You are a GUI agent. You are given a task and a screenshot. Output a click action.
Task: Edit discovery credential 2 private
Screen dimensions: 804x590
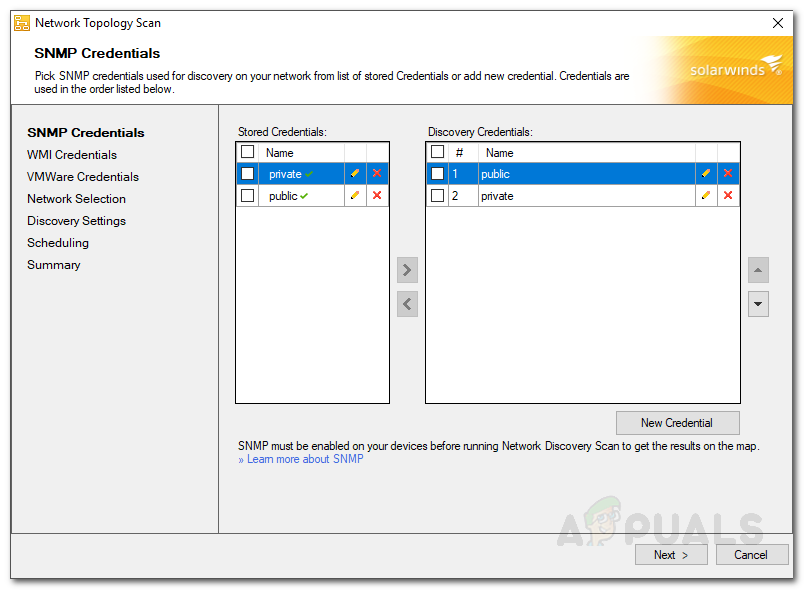point(706,195)
